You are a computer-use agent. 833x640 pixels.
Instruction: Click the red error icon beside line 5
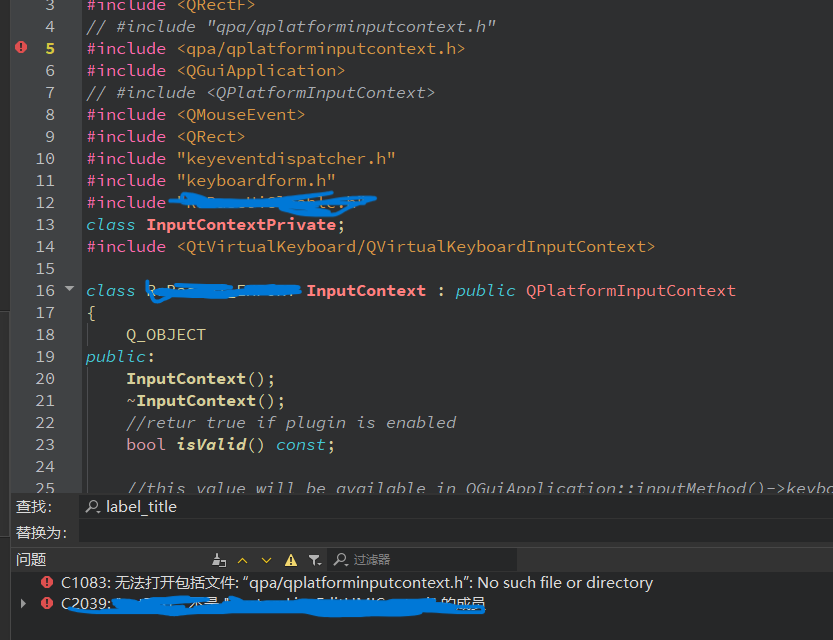[x=19, y=47]
